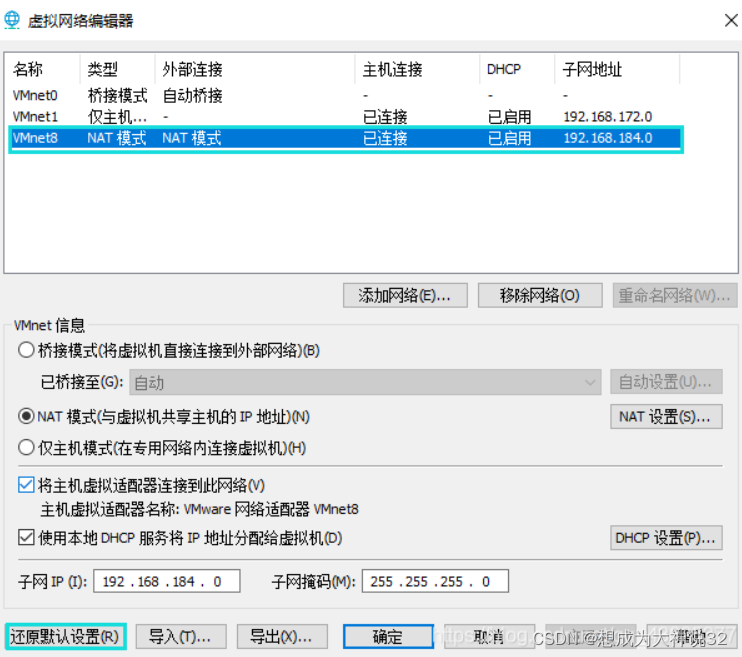The image size is (742, 657).
Task: Open the 已桥接至 dropdown
Action: (365, 382)
